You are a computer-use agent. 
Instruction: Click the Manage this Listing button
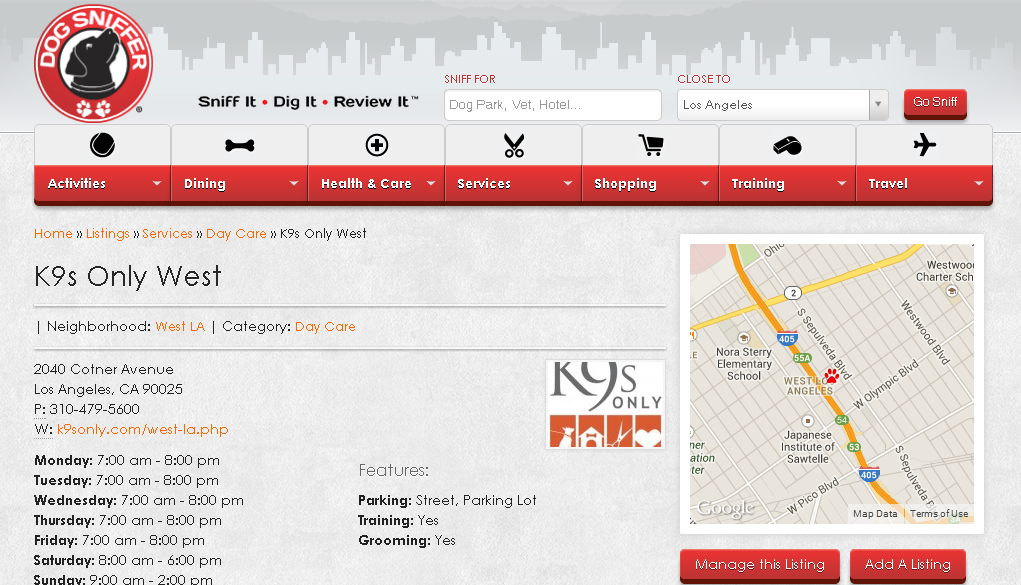click(x=760, y=565)
